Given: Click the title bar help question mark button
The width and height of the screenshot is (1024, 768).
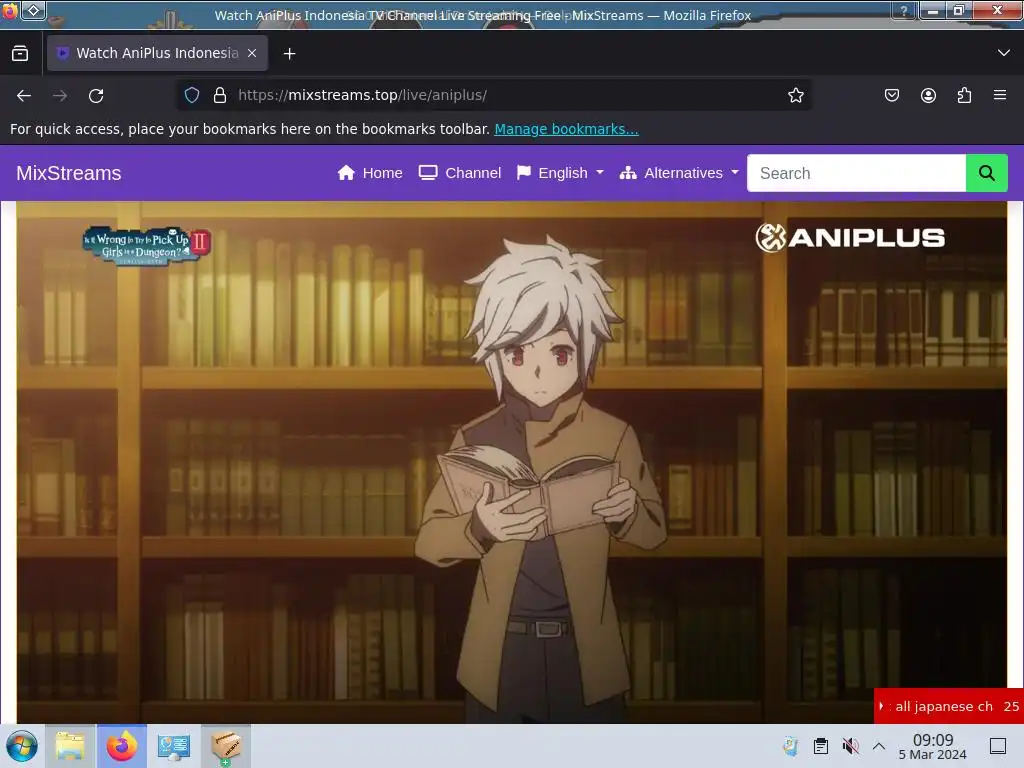Looking at the screenshot, I should (904, 11).
